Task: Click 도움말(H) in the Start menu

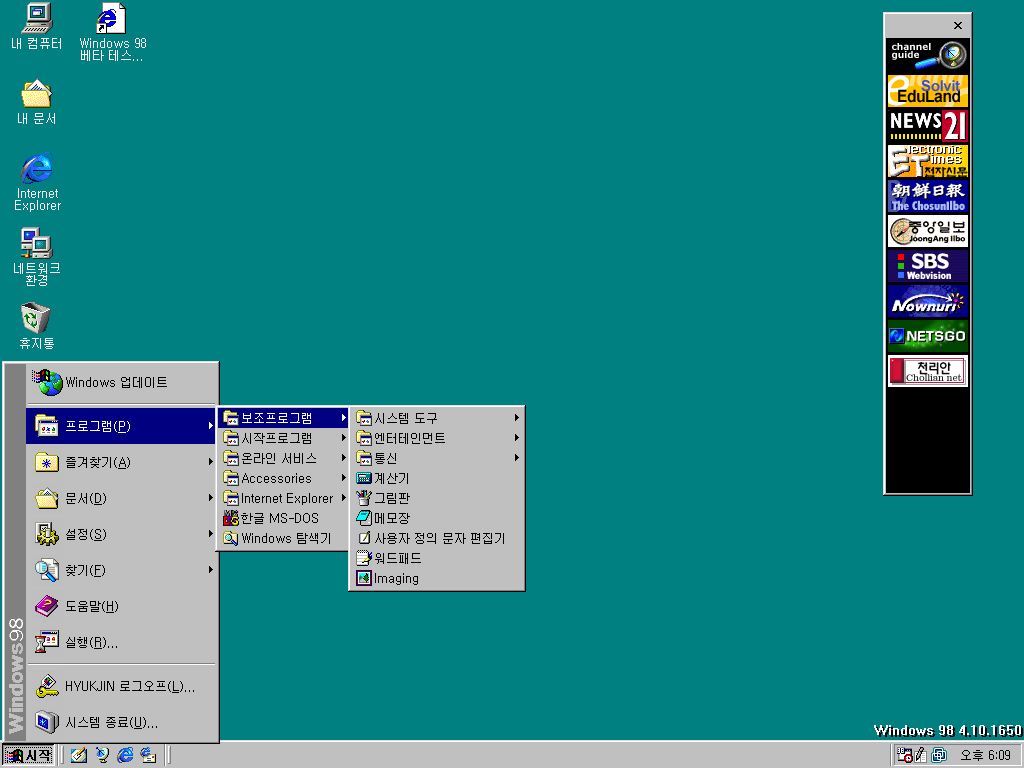Action: 121,606
